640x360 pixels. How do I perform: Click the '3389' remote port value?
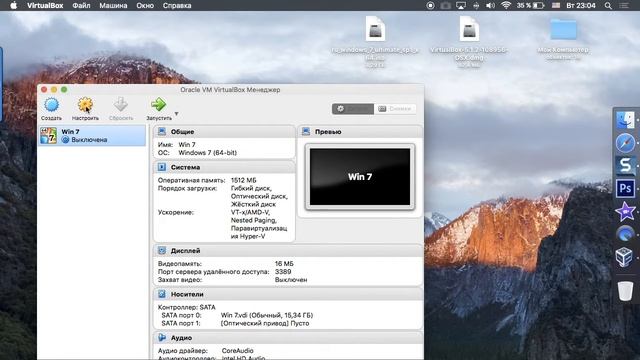(283, 271)
